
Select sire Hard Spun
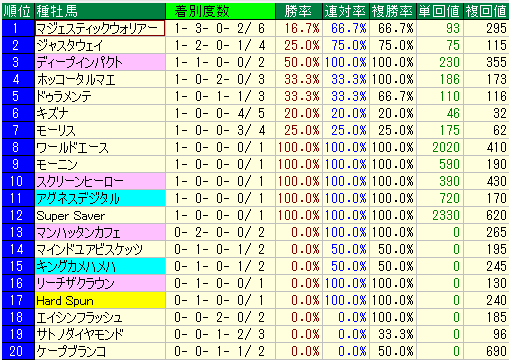click(x=100, y=300)
